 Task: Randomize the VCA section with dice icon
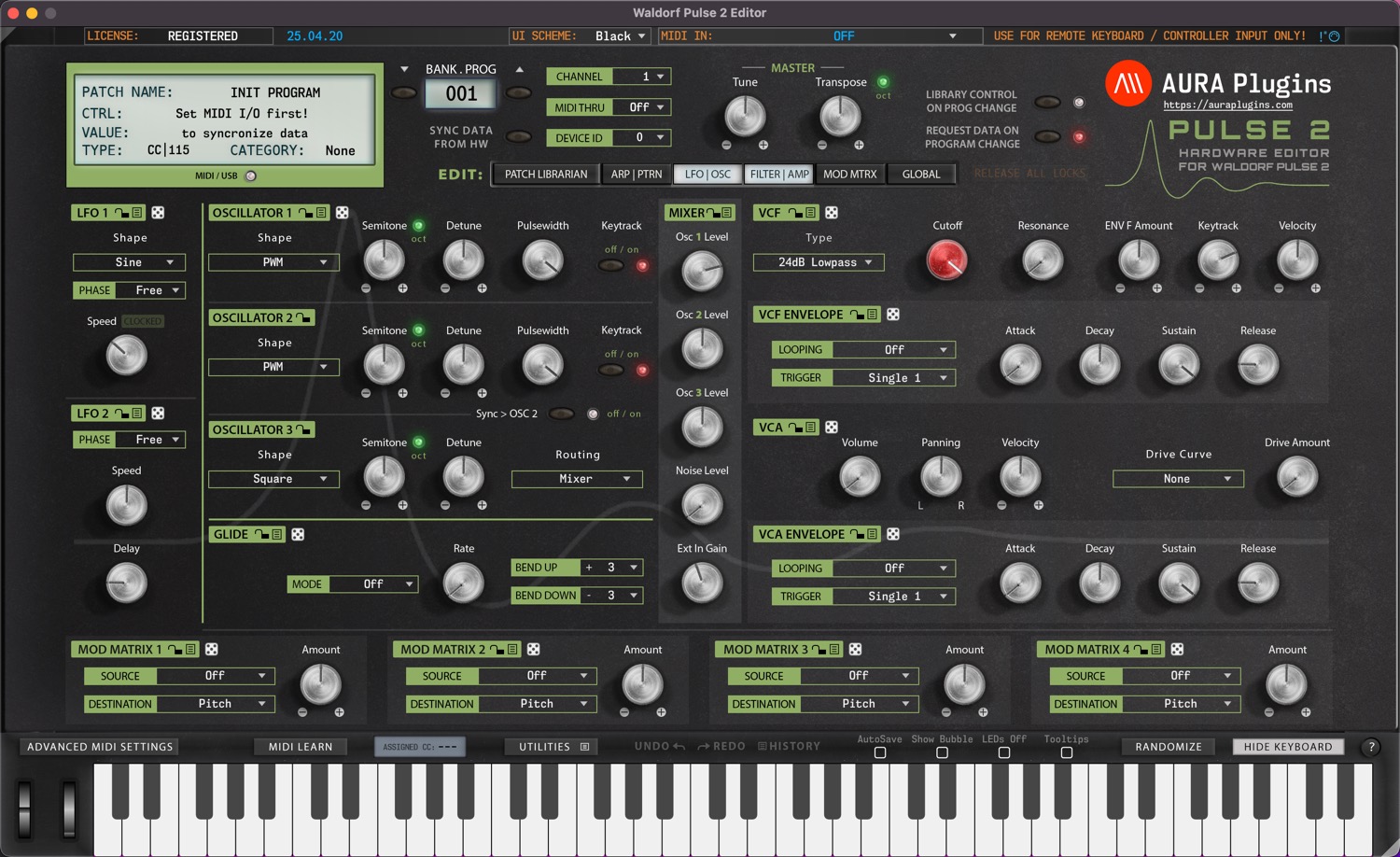click(831, 428)
